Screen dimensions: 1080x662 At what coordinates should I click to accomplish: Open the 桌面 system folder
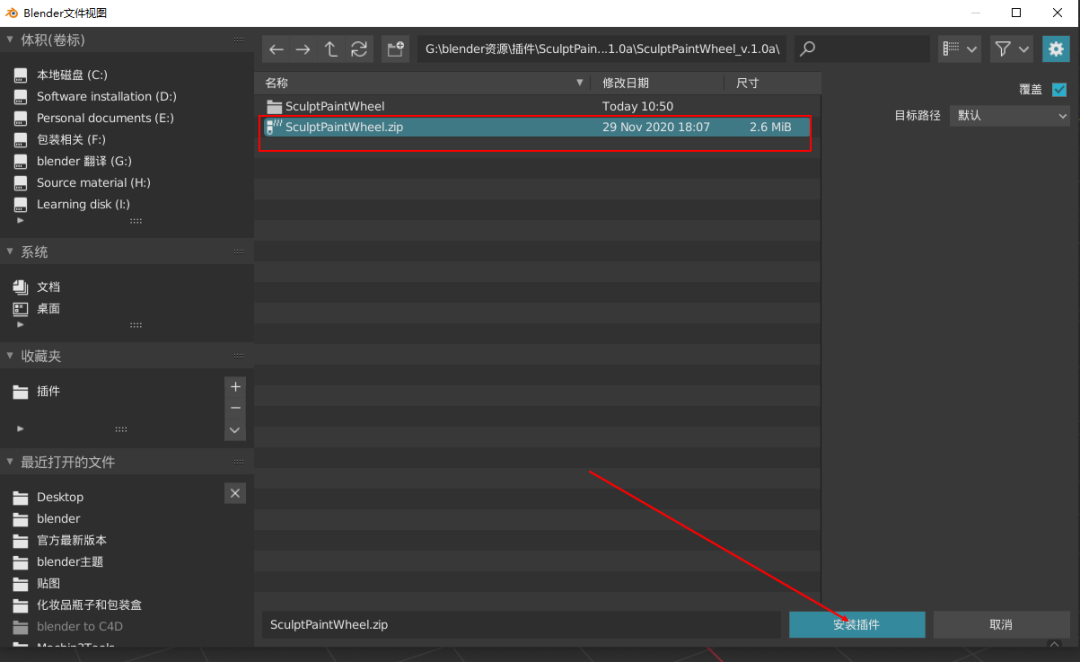pyautogui.click(x=48, y=309)
